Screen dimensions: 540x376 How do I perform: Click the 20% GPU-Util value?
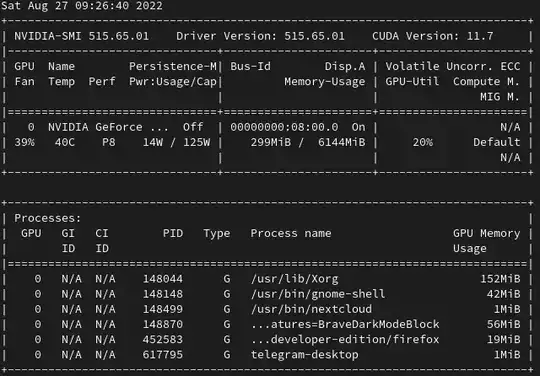tap(423, 142)
